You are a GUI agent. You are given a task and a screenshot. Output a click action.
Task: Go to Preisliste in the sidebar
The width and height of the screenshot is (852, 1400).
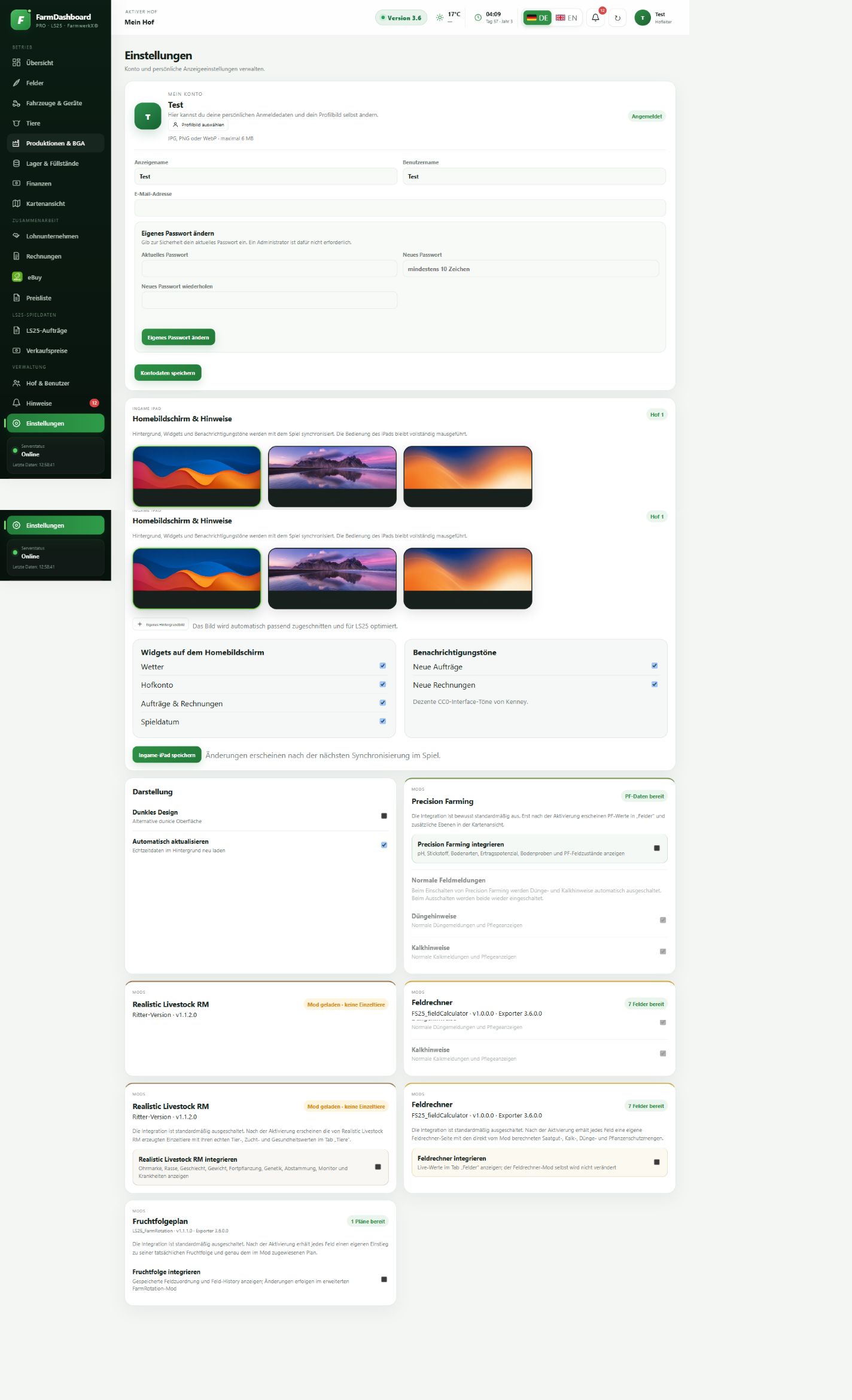[56, 298]
